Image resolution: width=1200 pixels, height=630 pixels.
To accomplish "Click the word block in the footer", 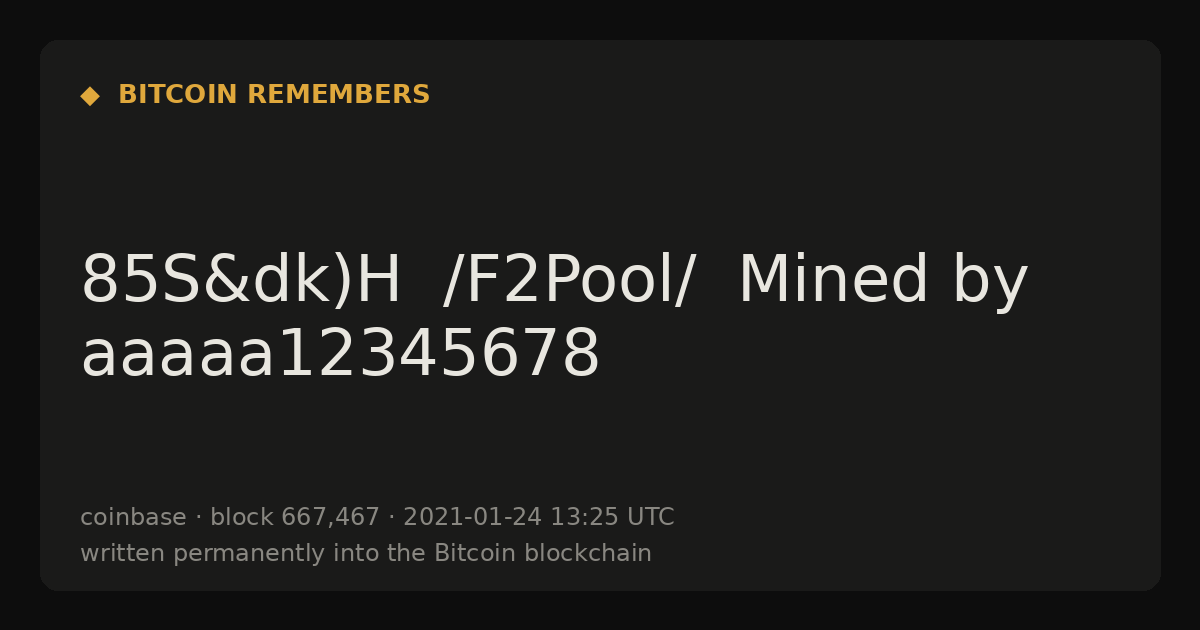I will (242, 518).
